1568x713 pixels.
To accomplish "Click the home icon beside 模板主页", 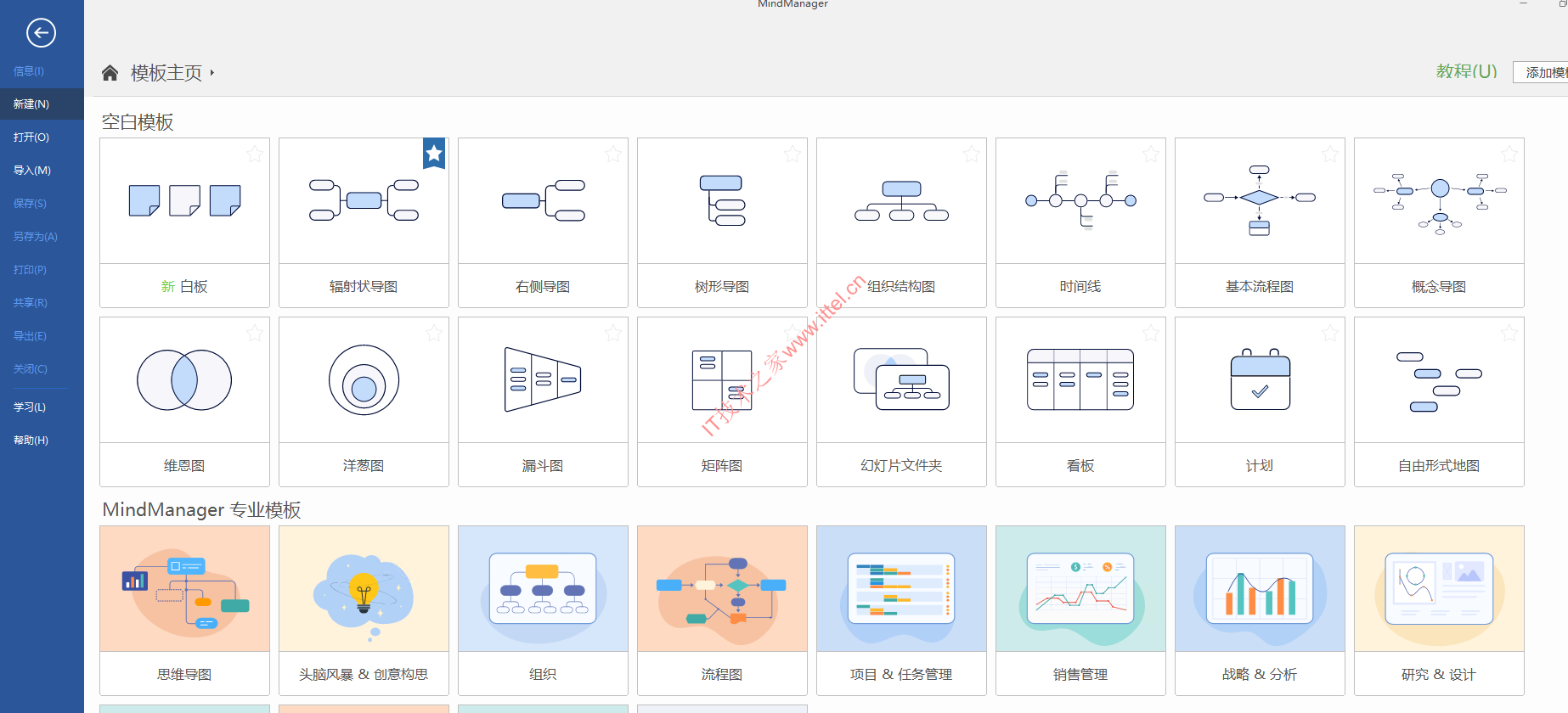I will pyautogui.click(x=110, y=73).
